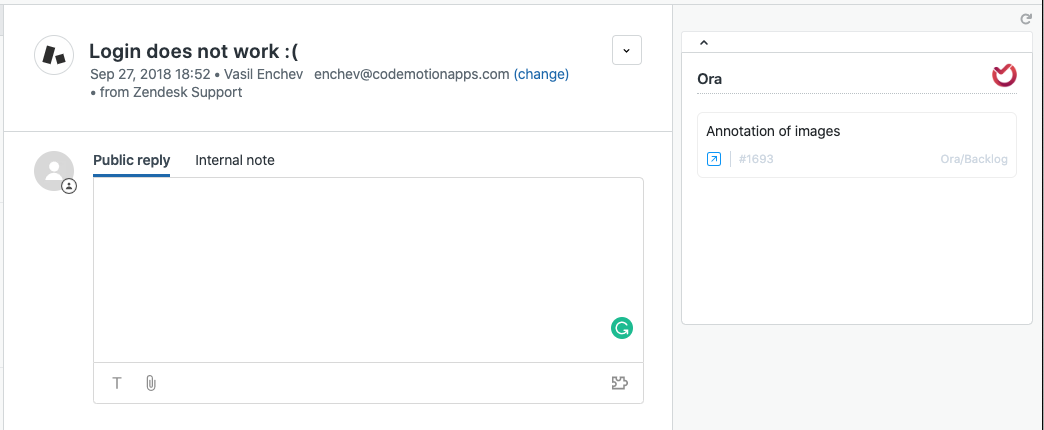
Task: Click the Grammarly icon in reply box
Action: tap(622, 327)
